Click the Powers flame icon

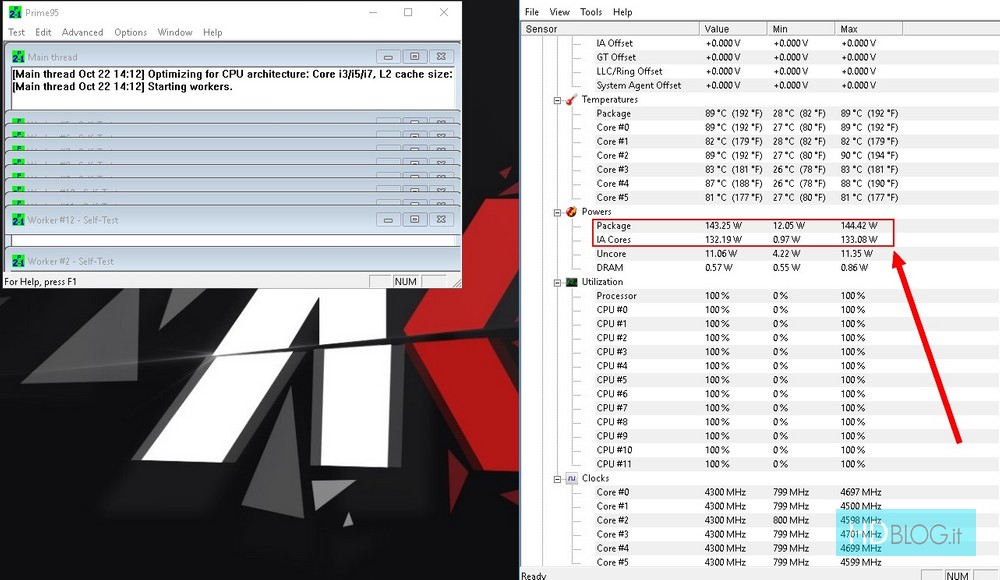coord(571,212)
